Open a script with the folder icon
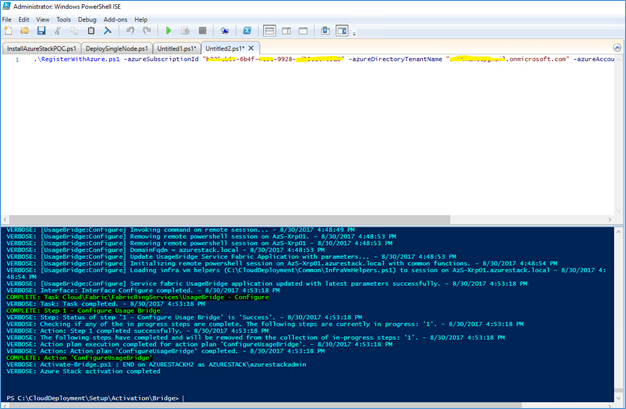 pos(25,31)
